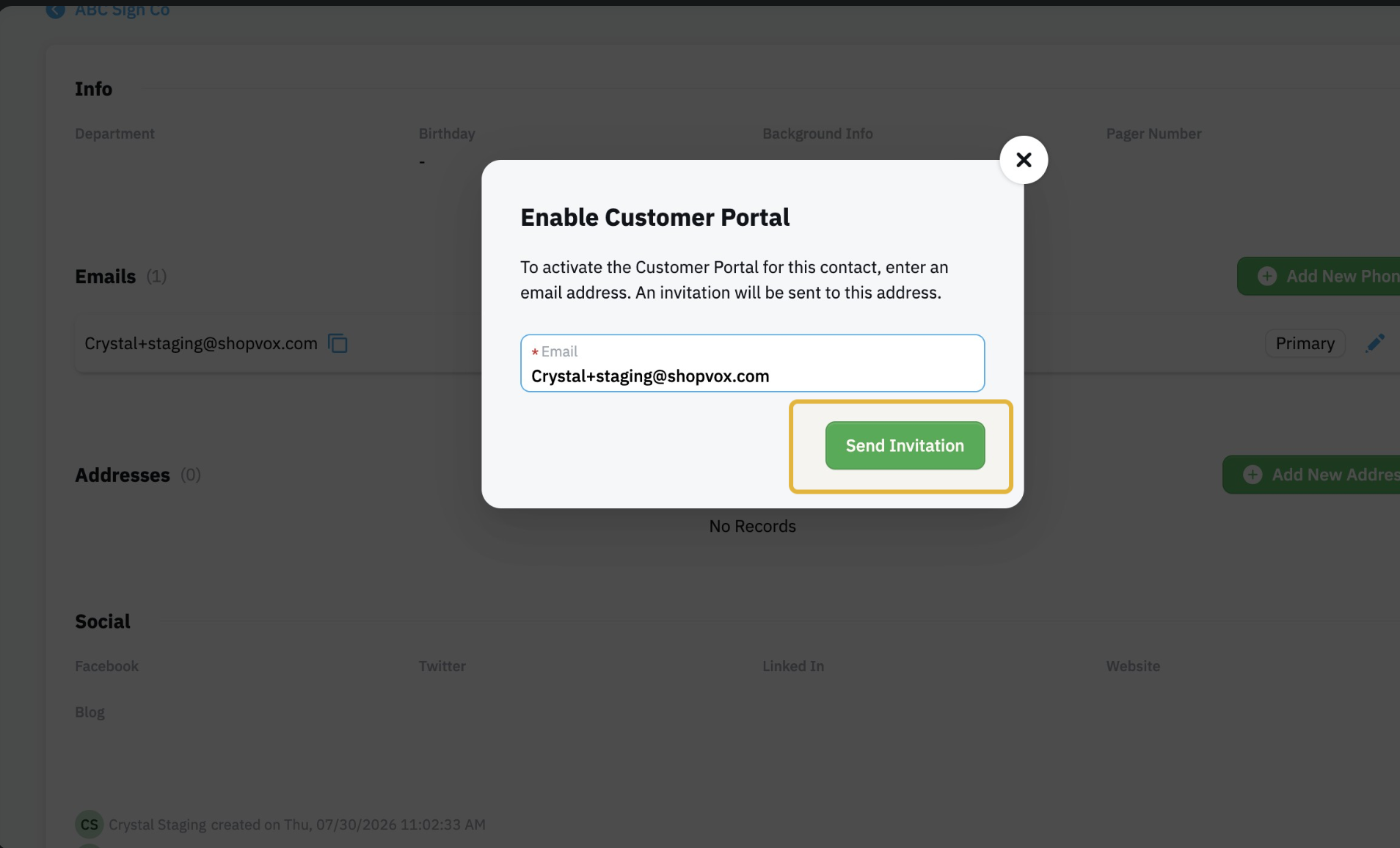The image size is (1400, 848).
Task: Copy the email address using copy icon
Action: (338, 343)
